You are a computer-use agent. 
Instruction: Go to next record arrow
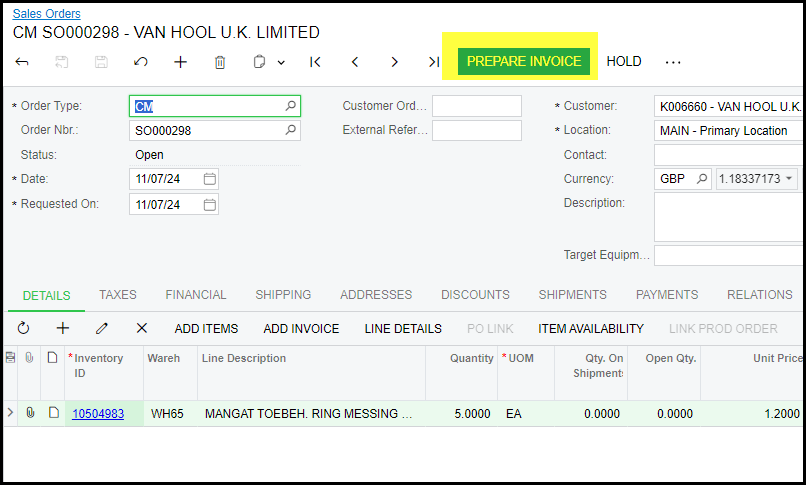(x=395, y=62)
